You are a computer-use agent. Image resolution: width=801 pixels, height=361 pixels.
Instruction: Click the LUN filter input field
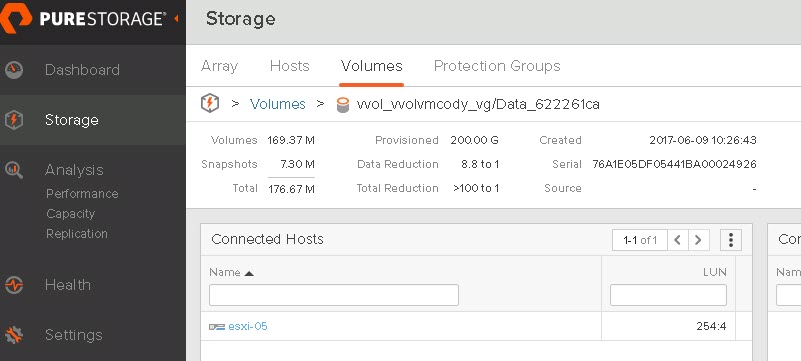coord(668,295)
